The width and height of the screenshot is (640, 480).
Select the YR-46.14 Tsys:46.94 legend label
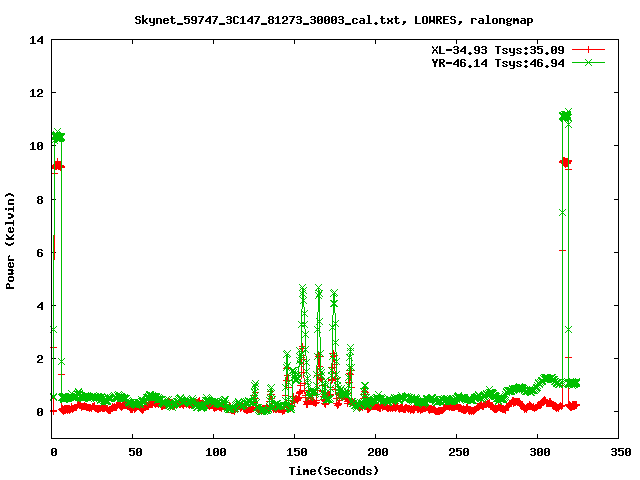pos(497,62)
